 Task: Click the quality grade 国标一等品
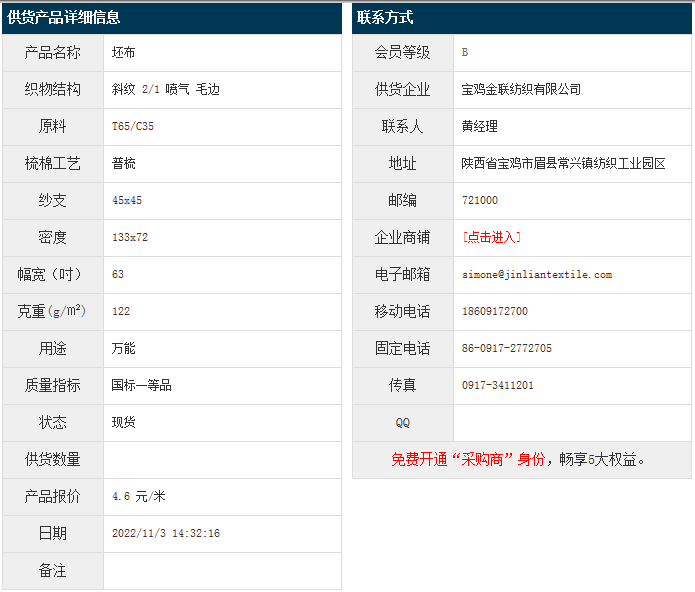point(141,385)
